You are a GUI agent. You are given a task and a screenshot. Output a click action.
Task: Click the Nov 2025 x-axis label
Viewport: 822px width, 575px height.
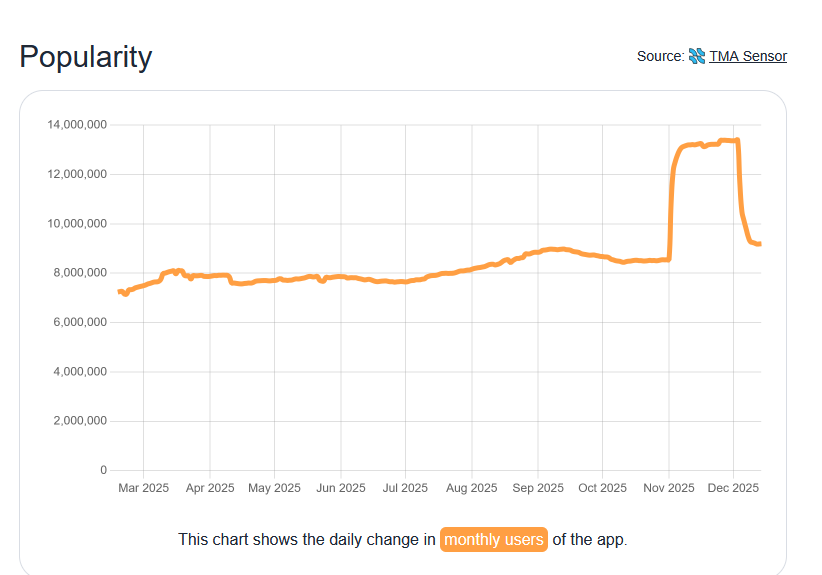pos(668,488)
